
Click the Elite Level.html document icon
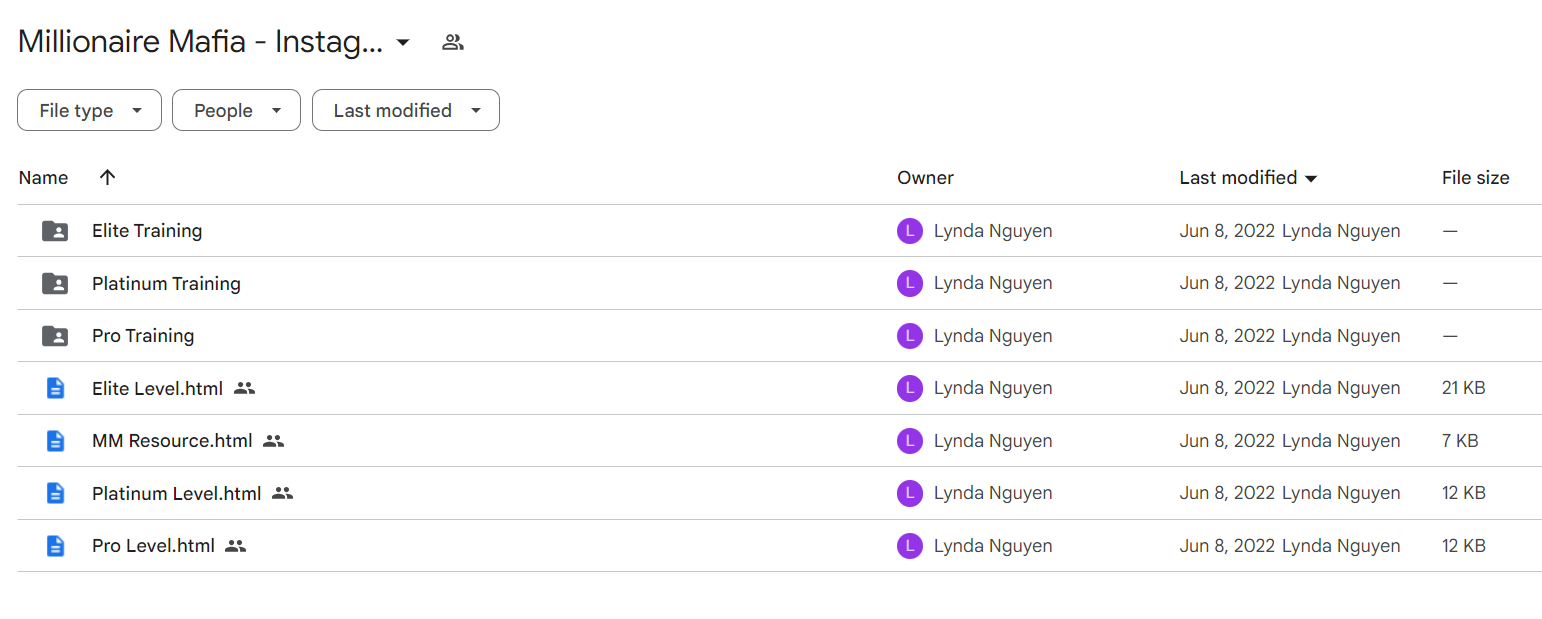point(56,388)
